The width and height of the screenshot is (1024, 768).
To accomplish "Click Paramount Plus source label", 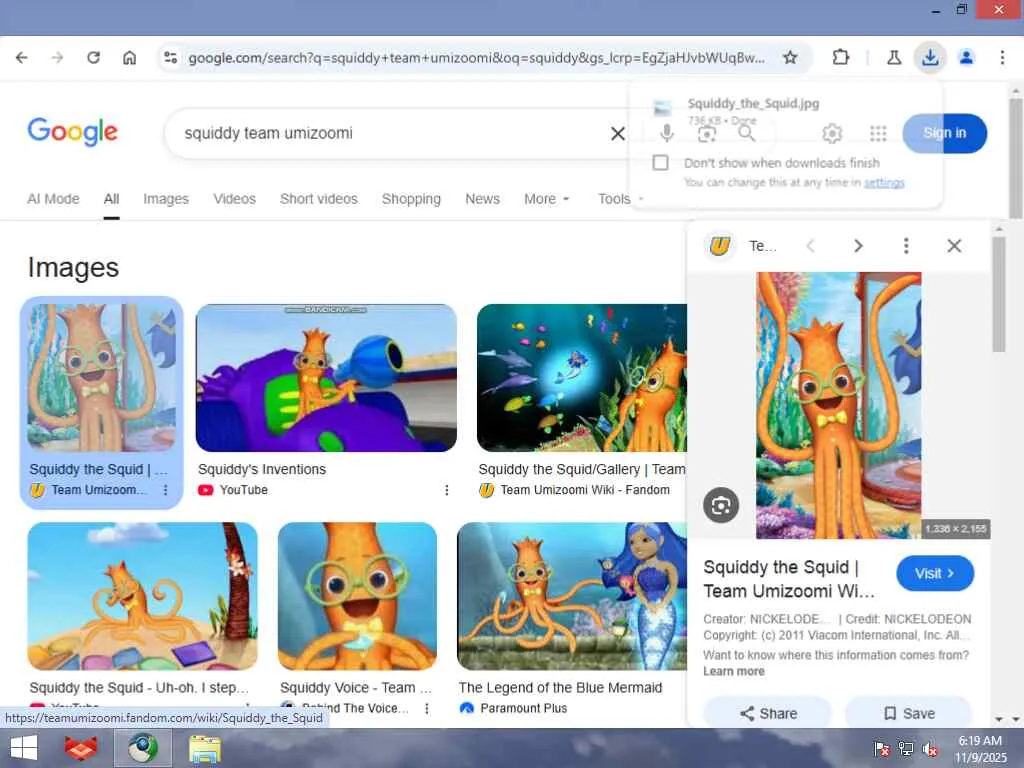I will [524, 708].
